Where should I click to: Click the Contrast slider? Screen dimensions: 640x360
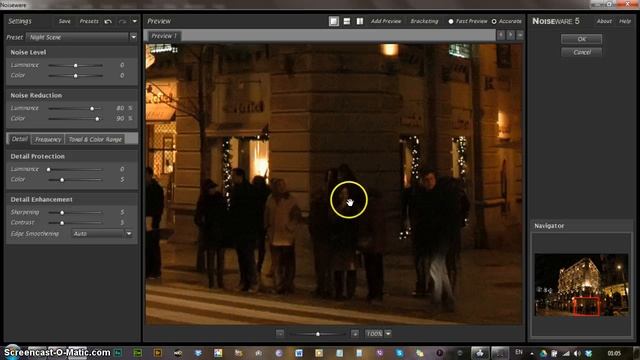tap(75, 223)
